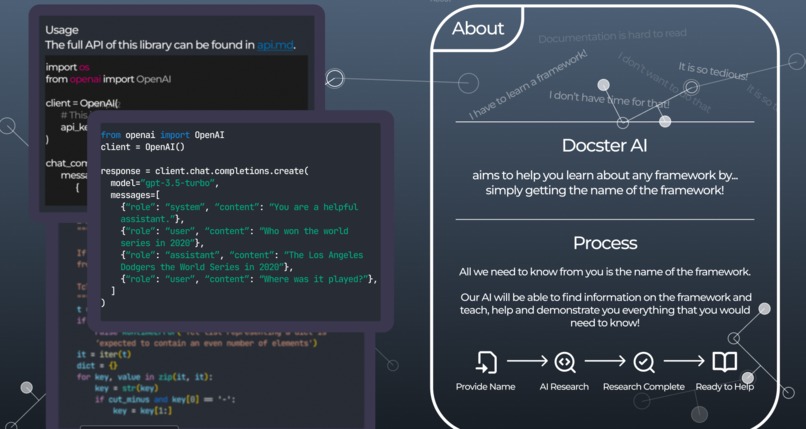Click "for key, value in zip(it, it):" line
The width and height of the screenshot is (806, 429).
144,377
